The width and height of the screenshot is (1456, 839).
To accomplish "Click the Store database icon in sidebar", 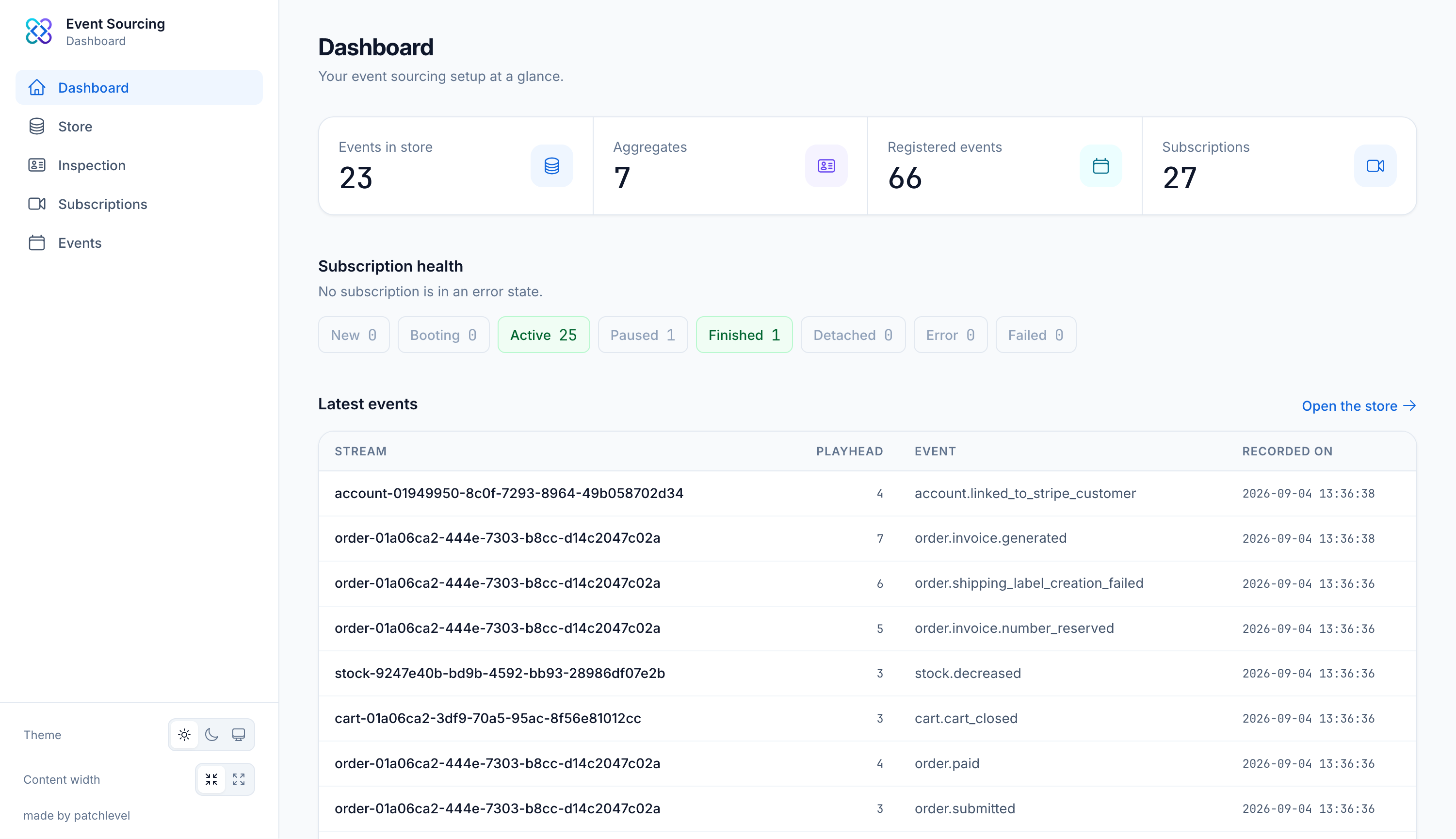I will [37, 126].
